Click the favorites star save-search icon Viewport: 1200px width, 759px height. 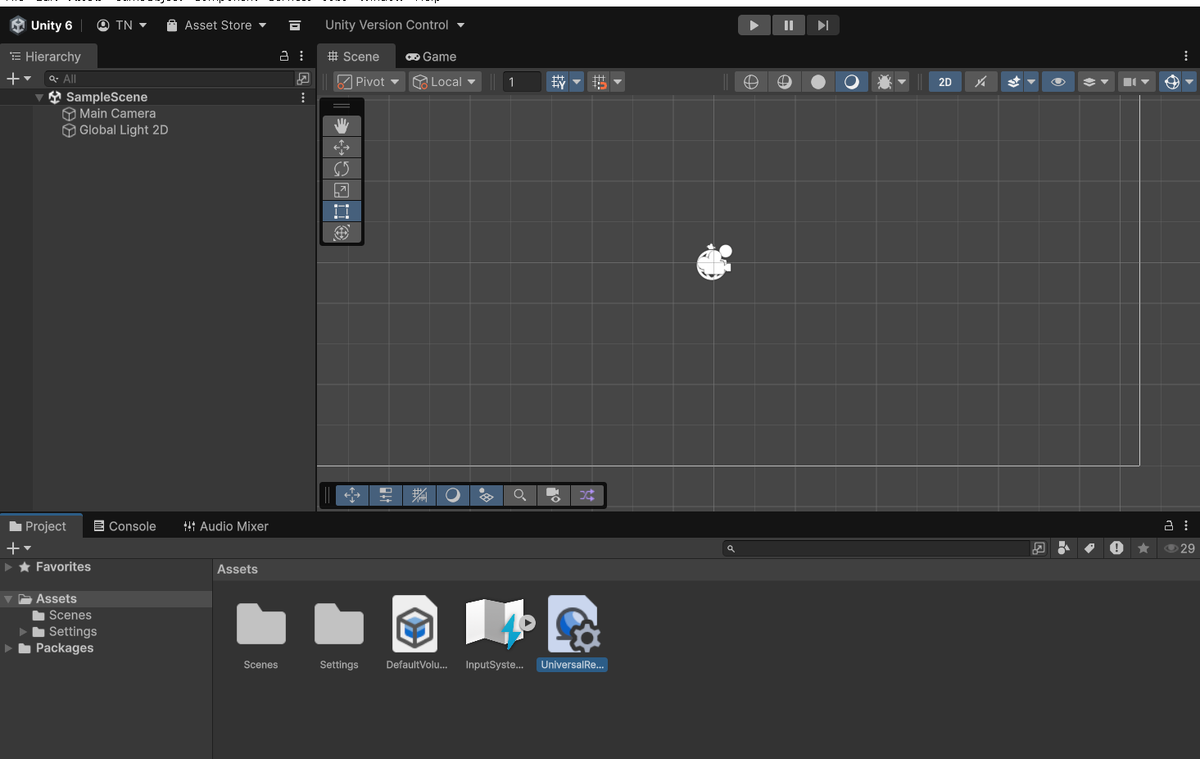tap(1143, 548)
